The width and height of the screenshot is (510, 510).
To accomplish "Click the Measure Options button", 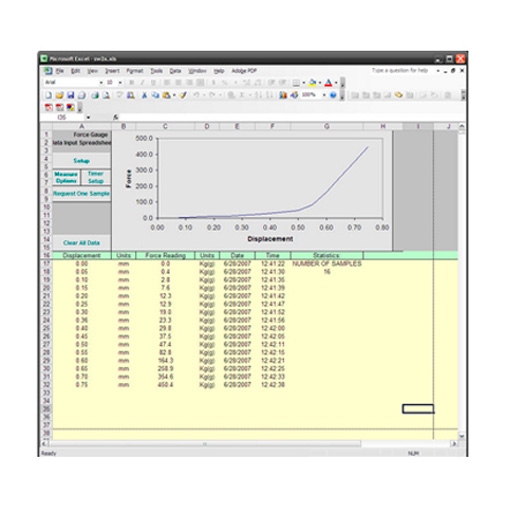I will (x=66, y=177).
